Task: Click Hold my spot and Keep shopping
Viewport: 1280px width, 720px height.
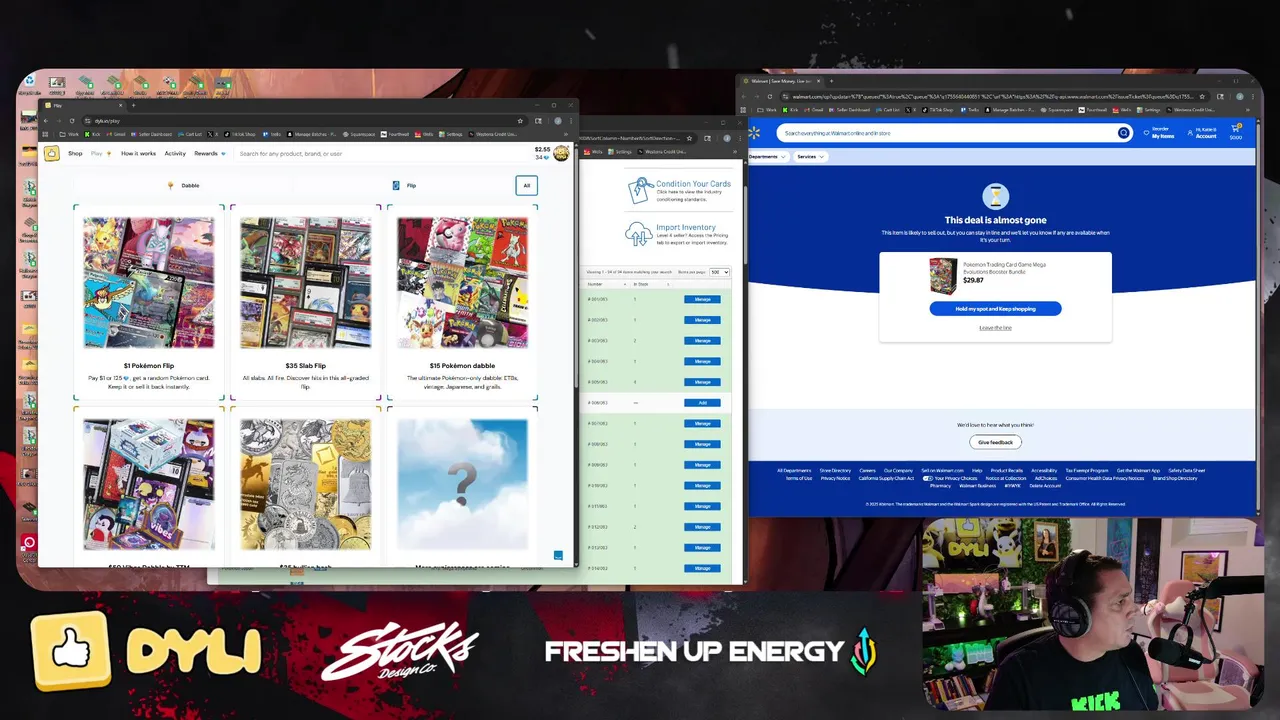Action: coord(995,309)
